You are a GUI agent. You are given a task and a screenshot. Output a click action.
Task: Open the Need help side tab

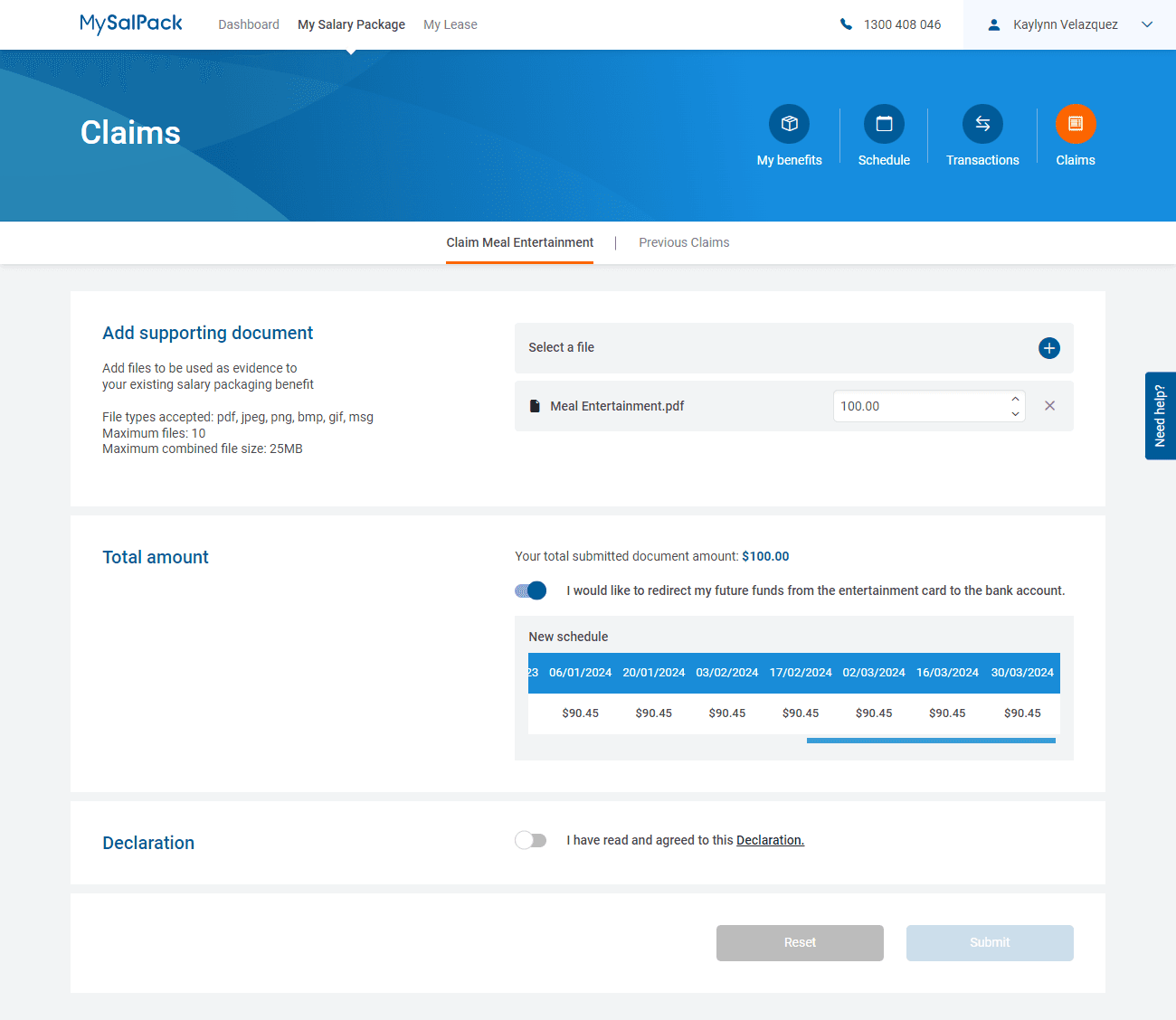1161,416
